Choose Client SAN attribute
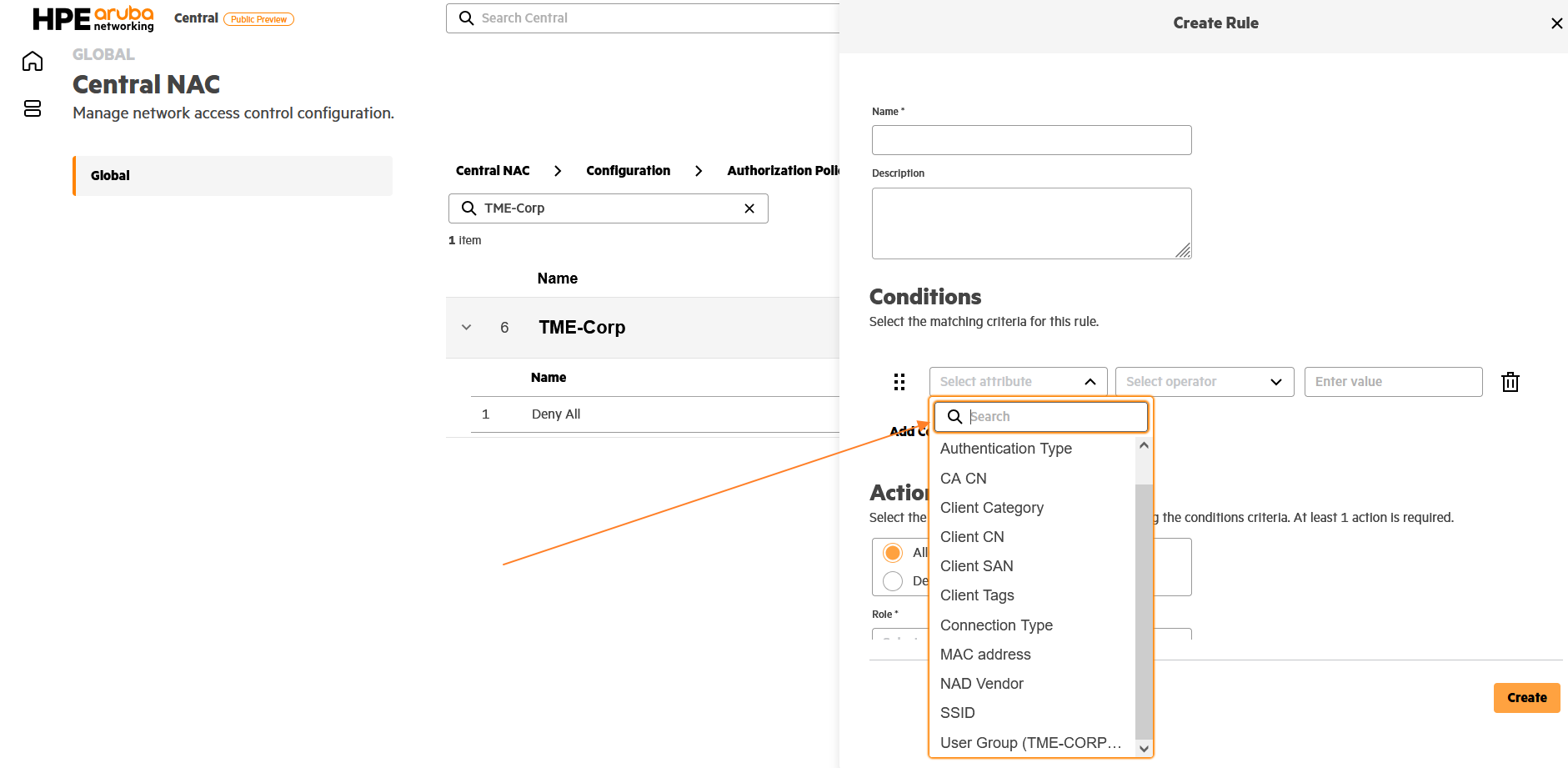 pyautogui.click(x=1033, y=566)
